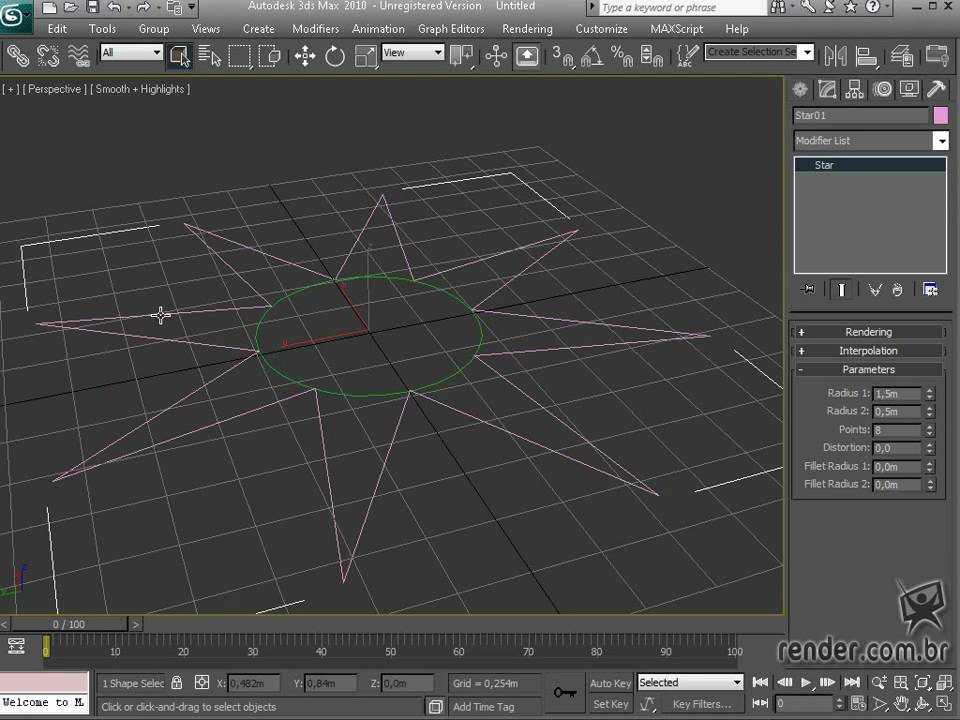Viewport: 960px width, 720px height.
Task: Click the Pin Stack icon
Action: (808, 290)
